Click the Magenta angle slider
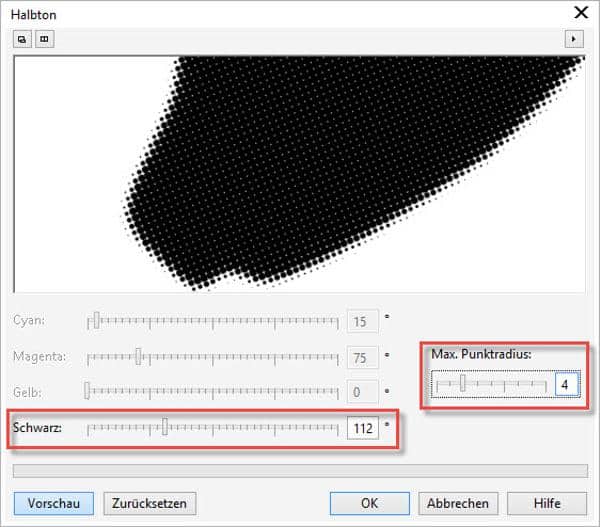600x527 pixels. (x=213, y=357)
